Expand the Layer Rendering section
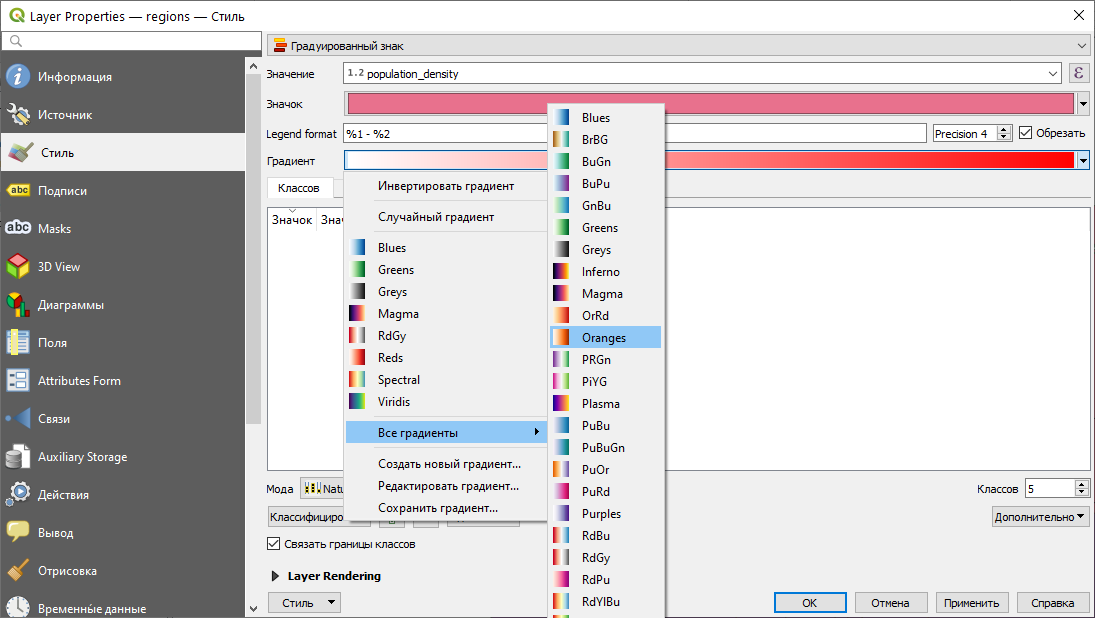The image size is (1095, 618). point(276,576)
